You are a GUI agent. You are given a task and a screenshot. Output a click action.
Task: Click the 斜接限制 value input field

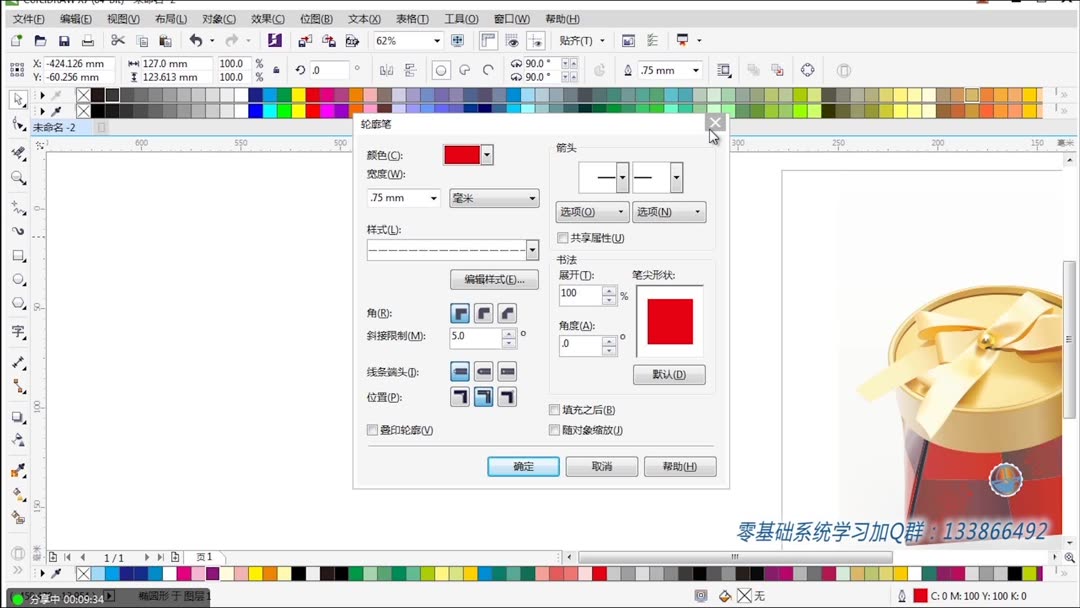[x=472, y=337]
